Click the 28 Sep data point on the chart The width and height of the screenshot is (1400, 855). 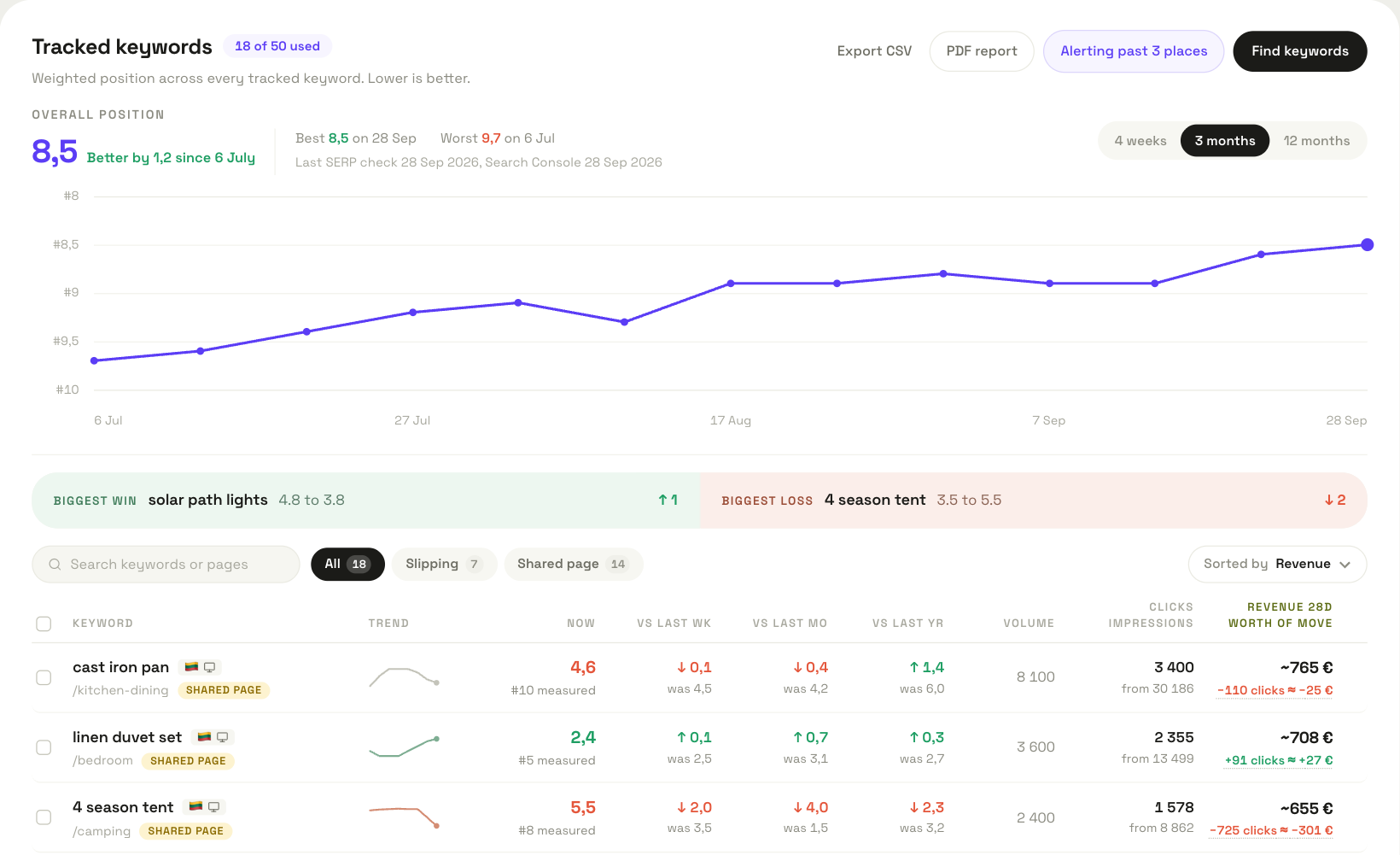[1367, 245]
